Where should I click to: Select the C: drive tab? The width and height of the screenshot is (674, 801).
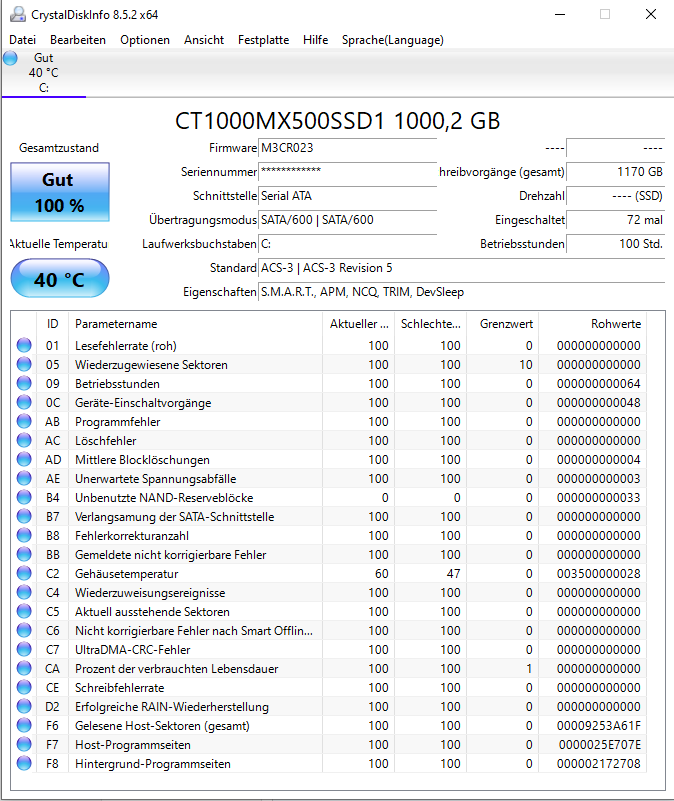[44, 73]
